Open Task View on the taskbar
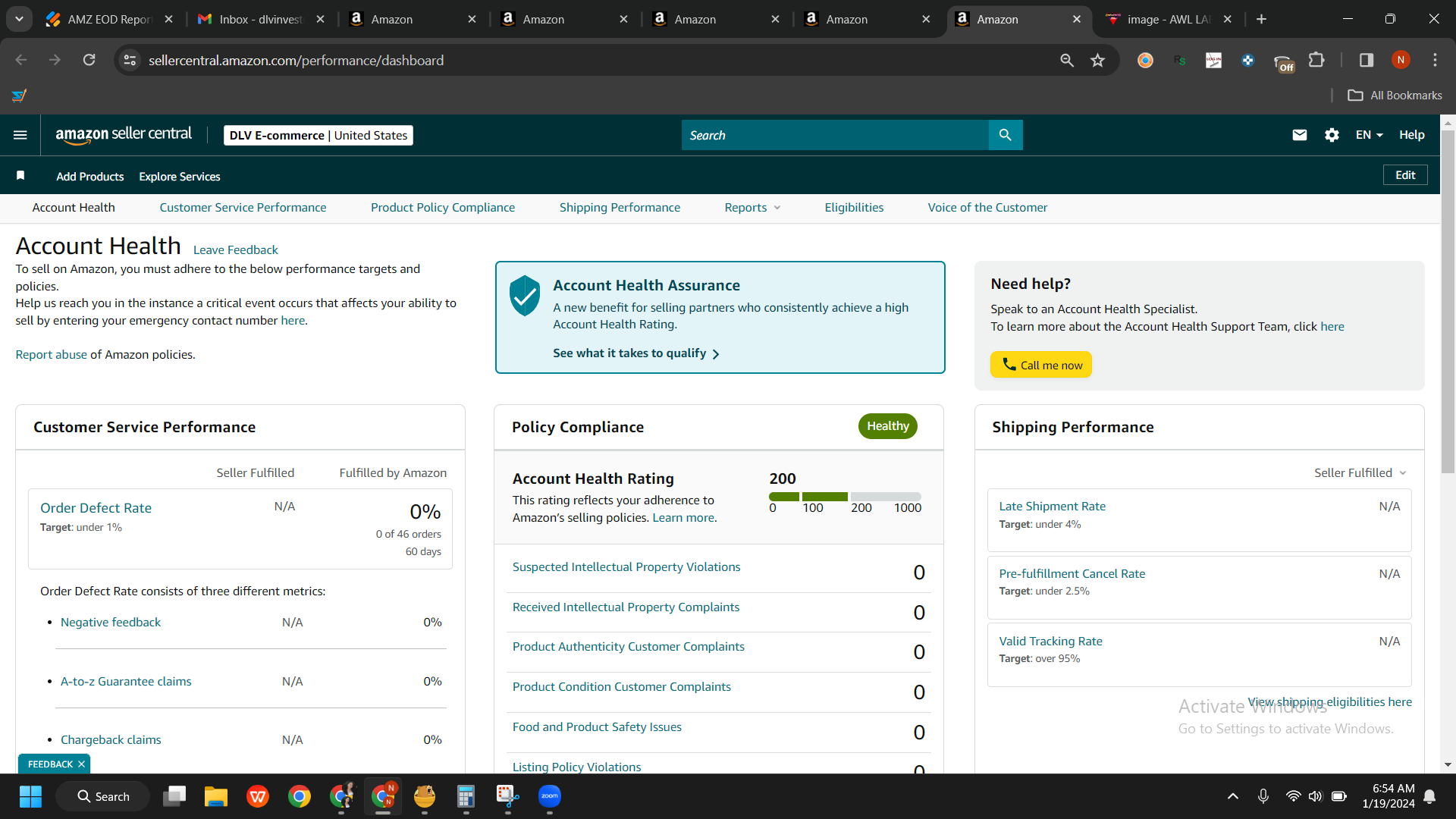The width and height of the screenshot is (1456, 819). tap(174, 796)
